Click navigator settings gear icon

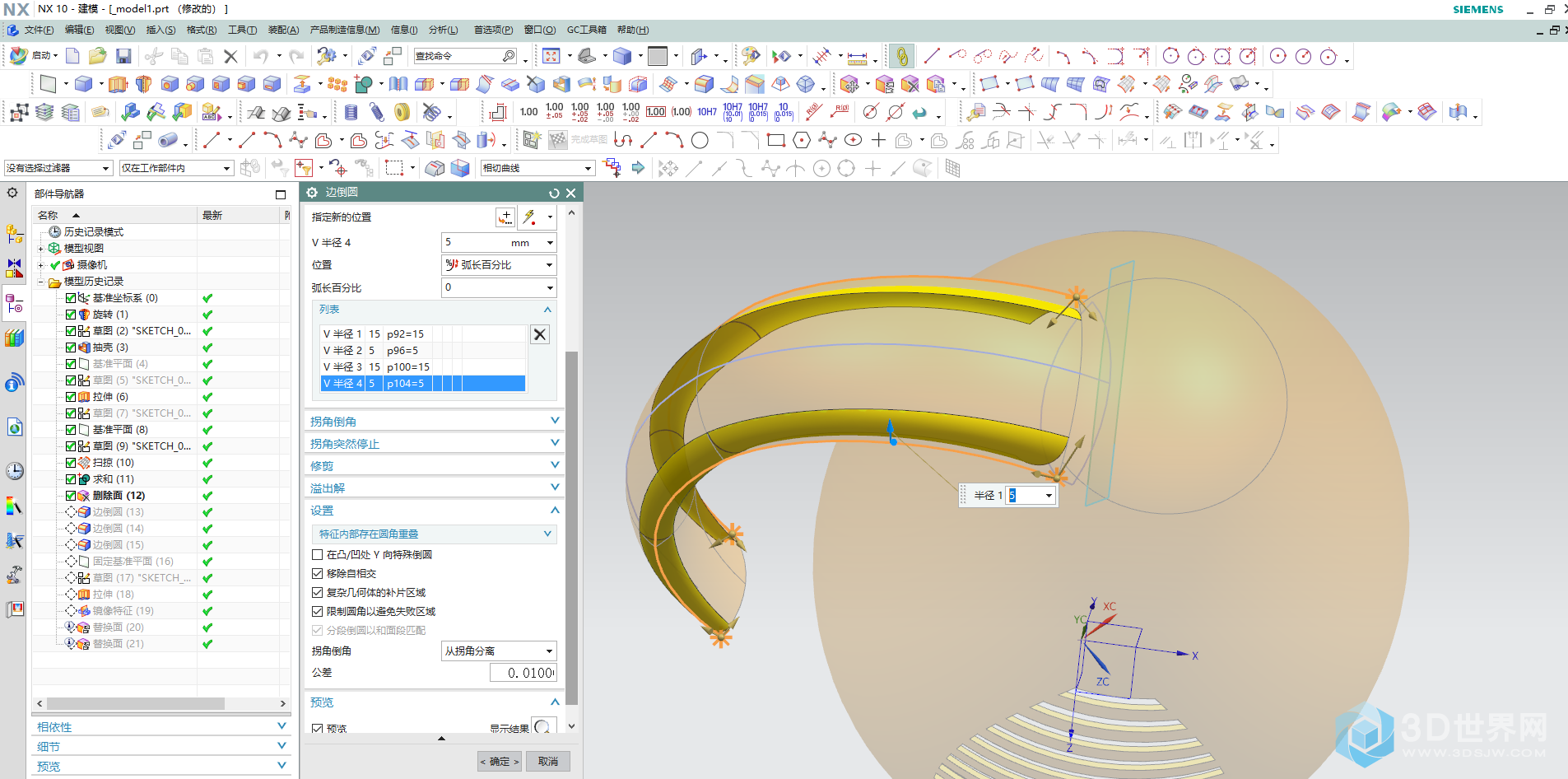12,193
